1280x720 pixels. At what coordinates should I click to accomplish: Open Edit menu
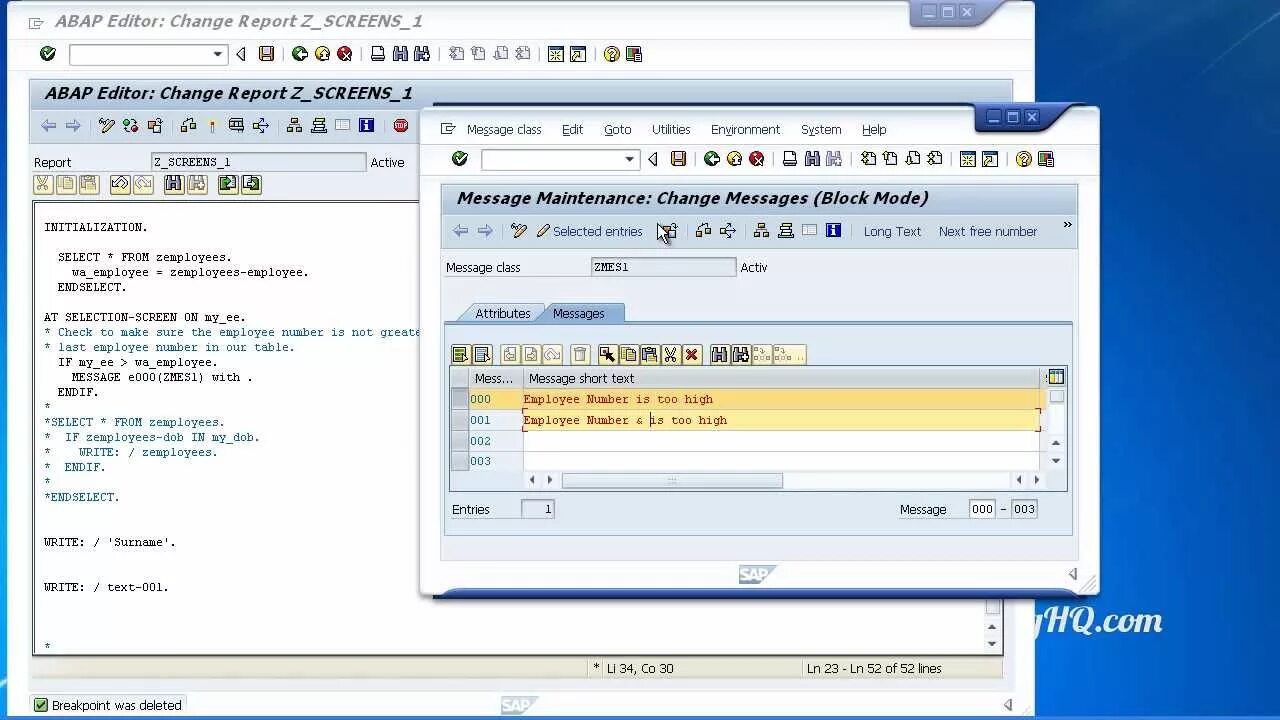coord(572,130)
